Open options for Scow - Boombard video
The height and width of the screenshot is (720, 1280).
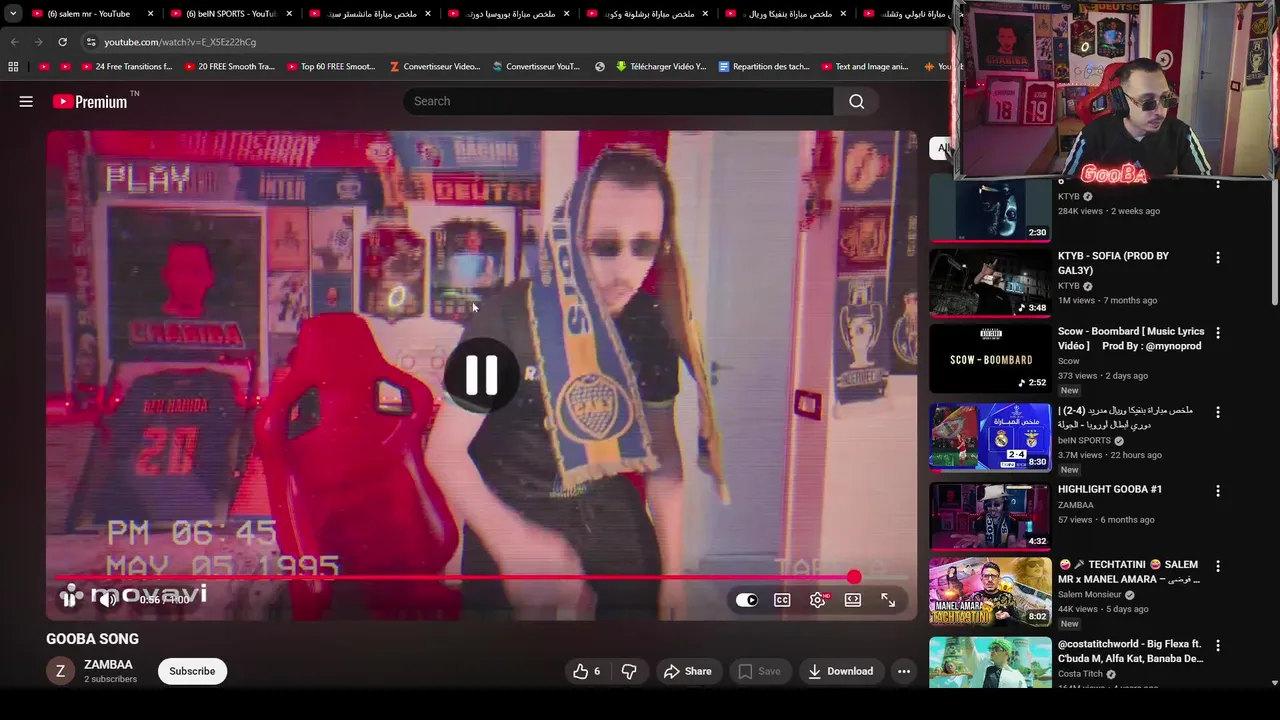[x=1217, y=333]
